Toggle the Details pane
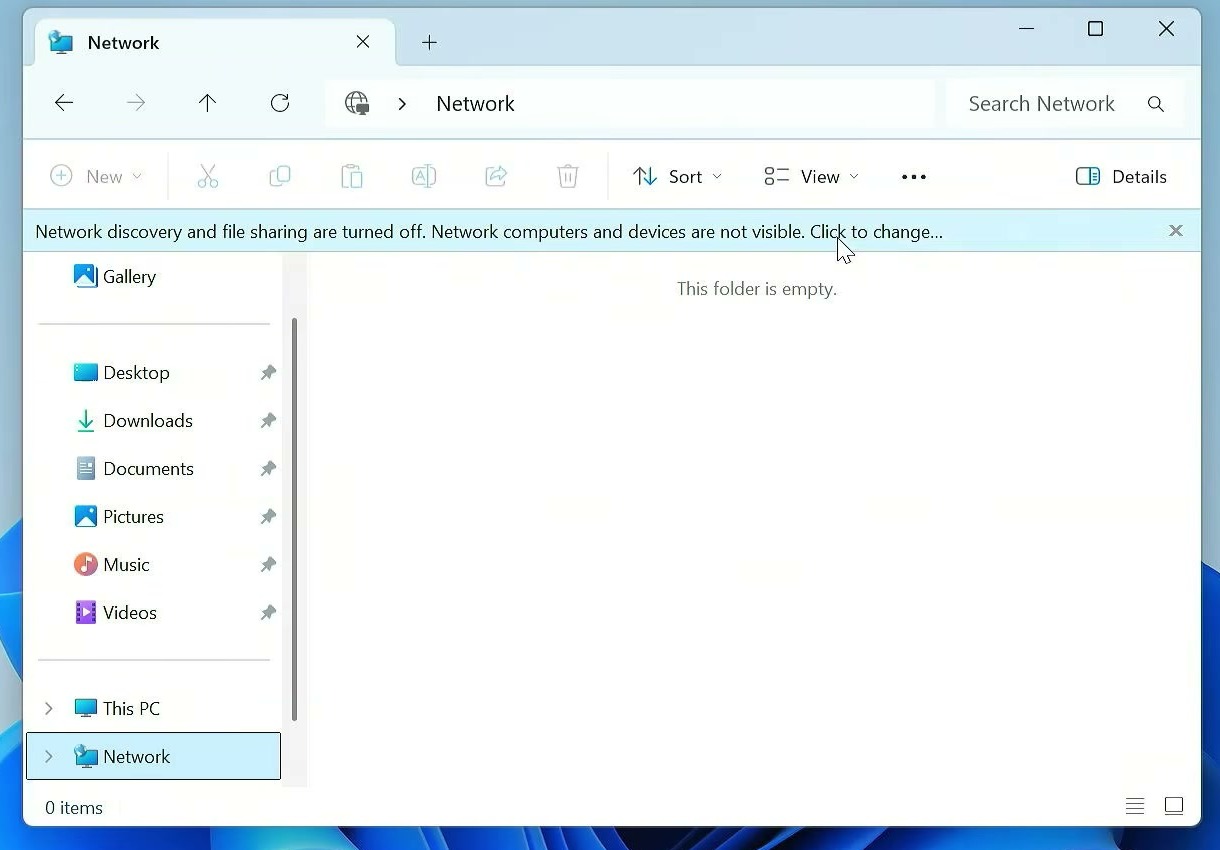This screenshot has width=1220, height=850. (1121, 176)
